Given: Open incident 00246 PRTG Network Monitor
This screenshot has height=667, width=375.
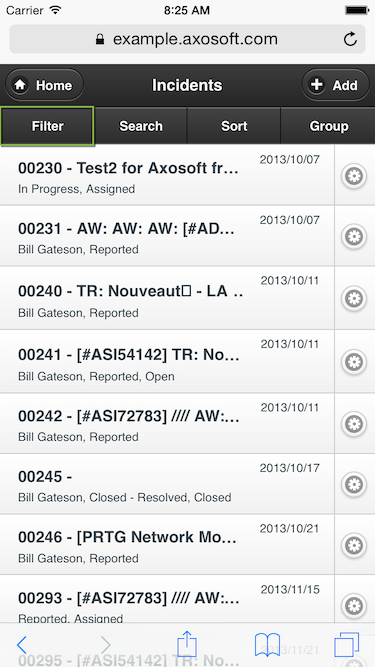Looking at the screenshot, I should click(167, 544).
